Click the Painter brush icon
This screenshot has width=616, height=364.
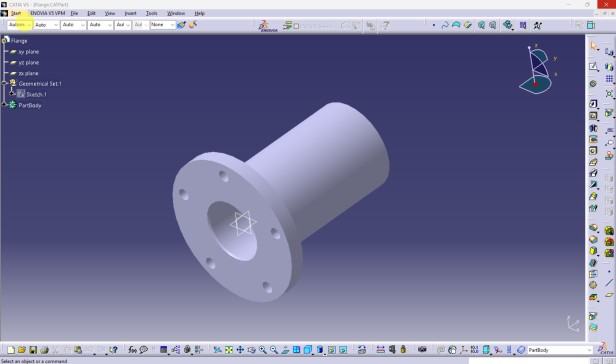click(181, 25)
